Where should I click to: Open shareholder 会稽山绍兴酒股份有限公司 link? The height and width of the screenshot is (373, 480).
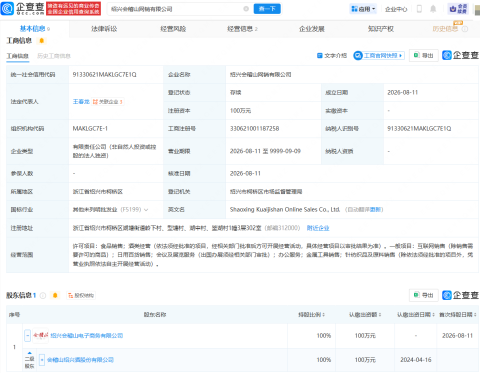point(80,360)
